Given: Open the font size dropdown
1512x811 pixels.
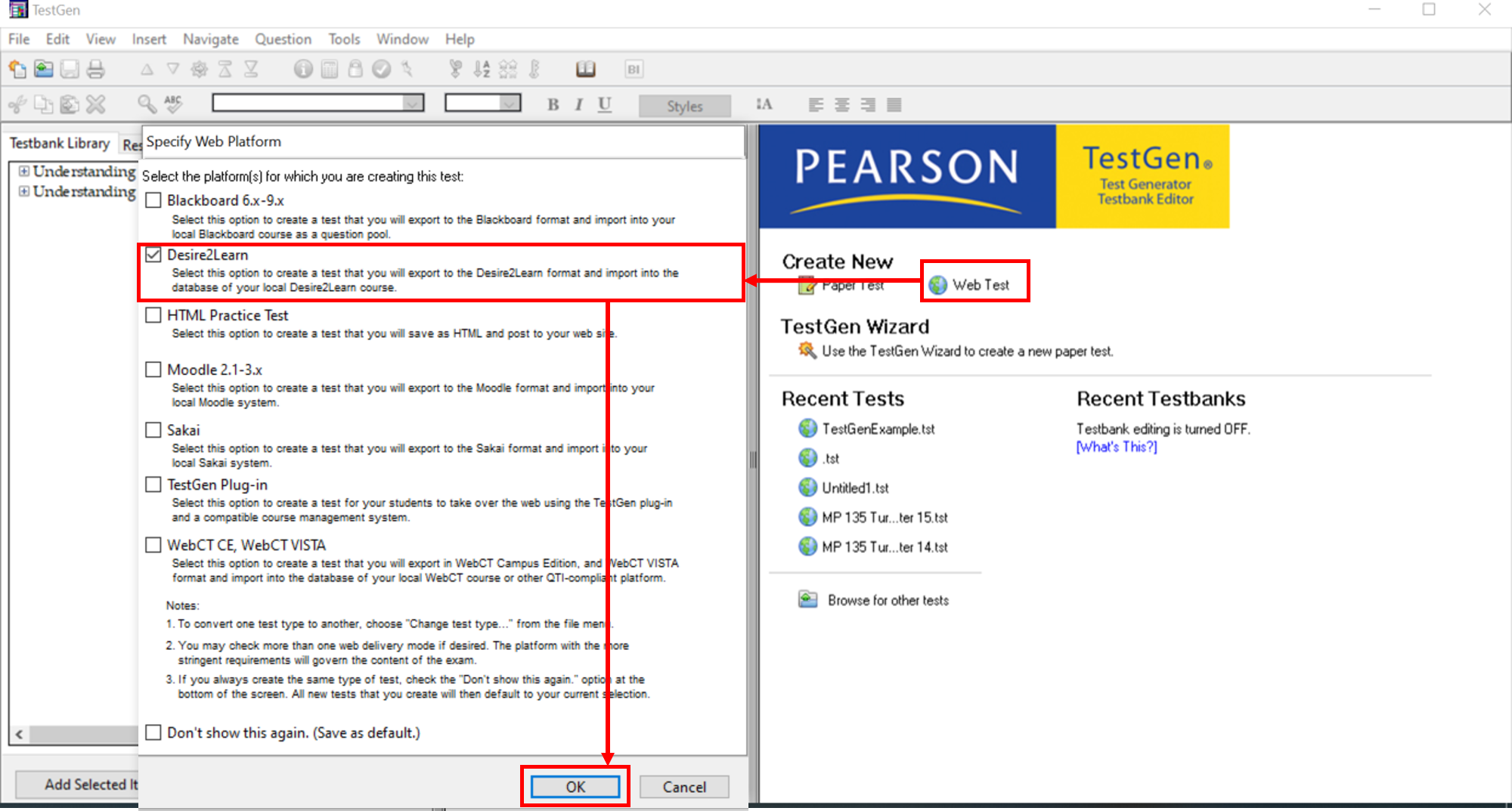Looking at the screenshot, I should 510,103.
